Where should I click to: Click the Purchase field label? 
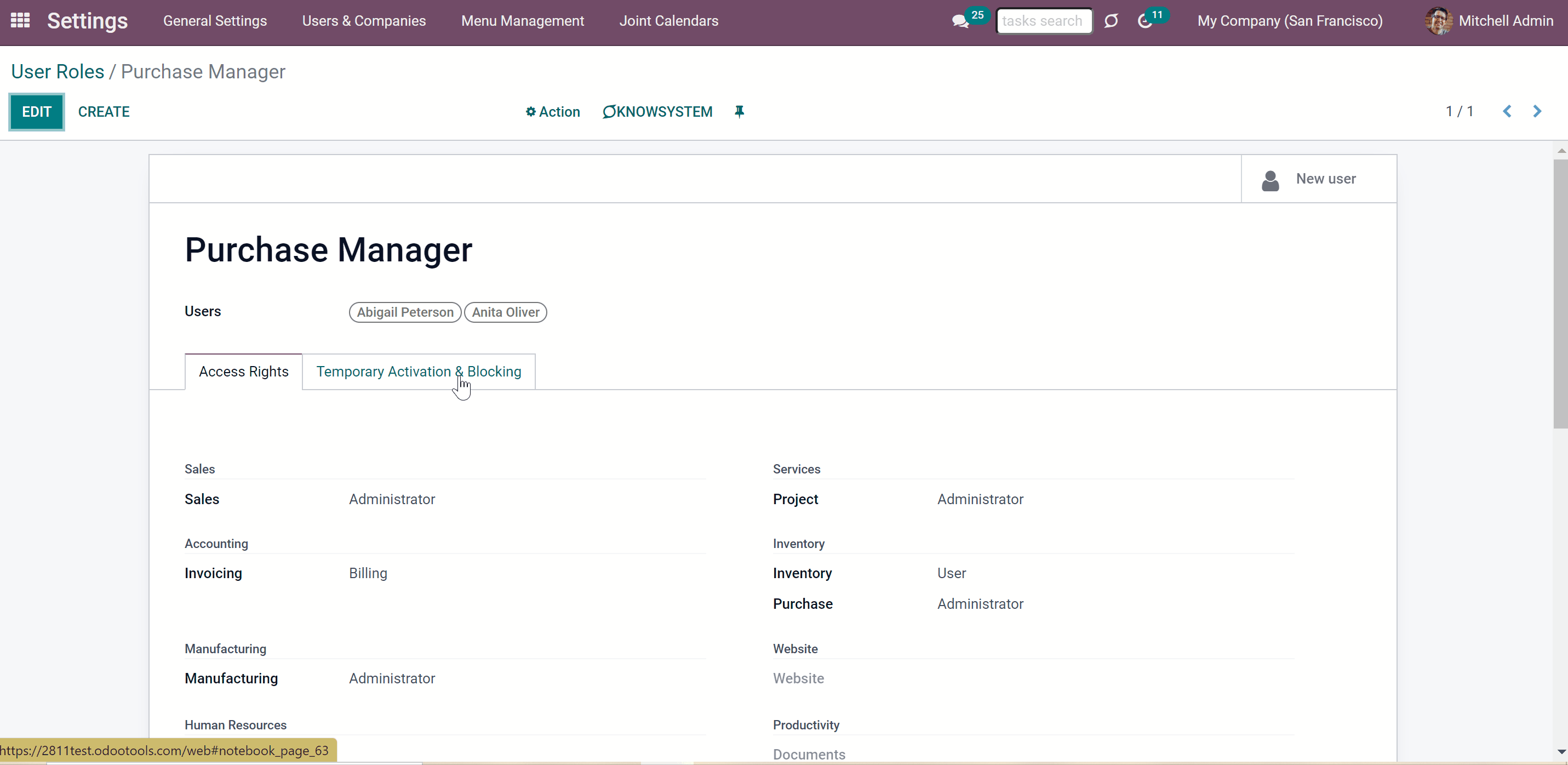[x=803, y=604]
